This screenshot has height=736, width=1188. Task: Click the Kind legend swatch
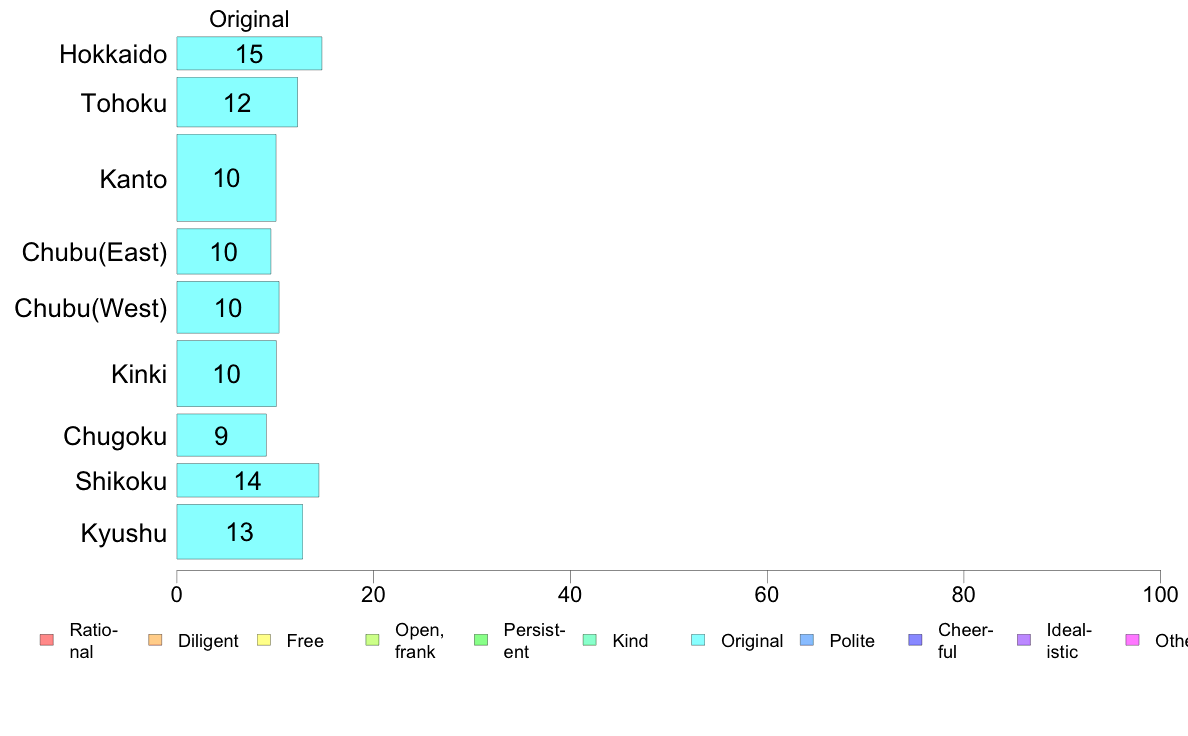589,640
